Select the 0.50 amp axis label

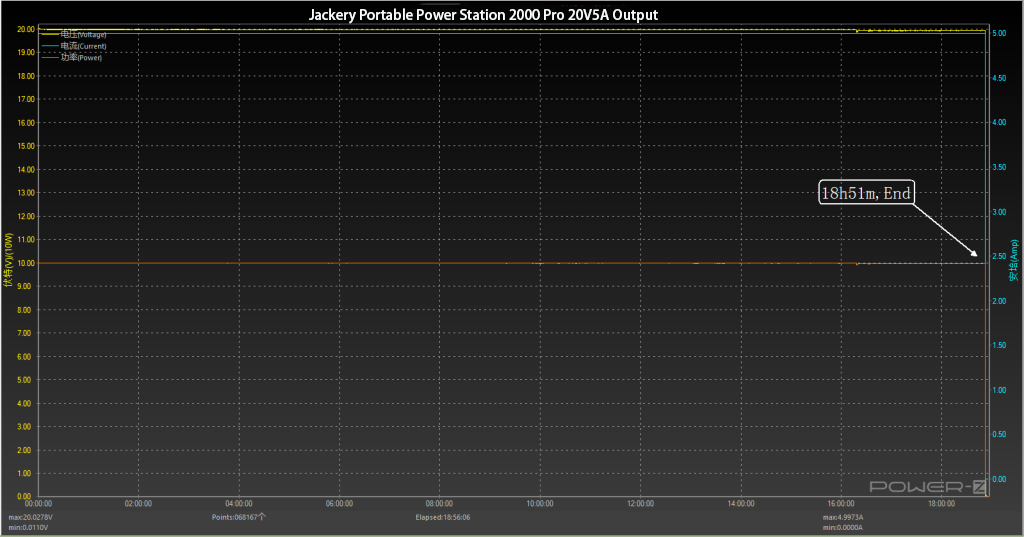tap(999, 434)
